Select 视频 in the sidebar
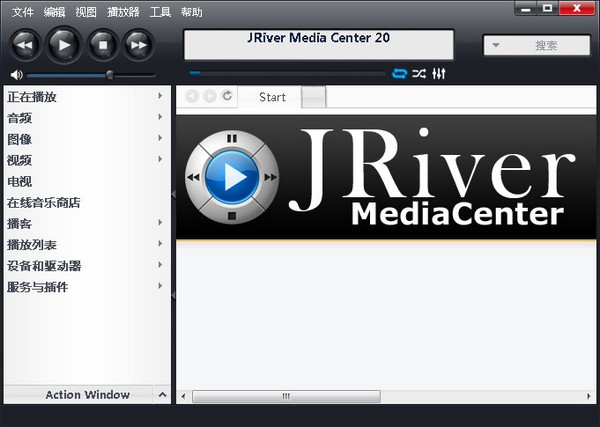The width and height of the screenshot is (600, 427). coord(19,160)
